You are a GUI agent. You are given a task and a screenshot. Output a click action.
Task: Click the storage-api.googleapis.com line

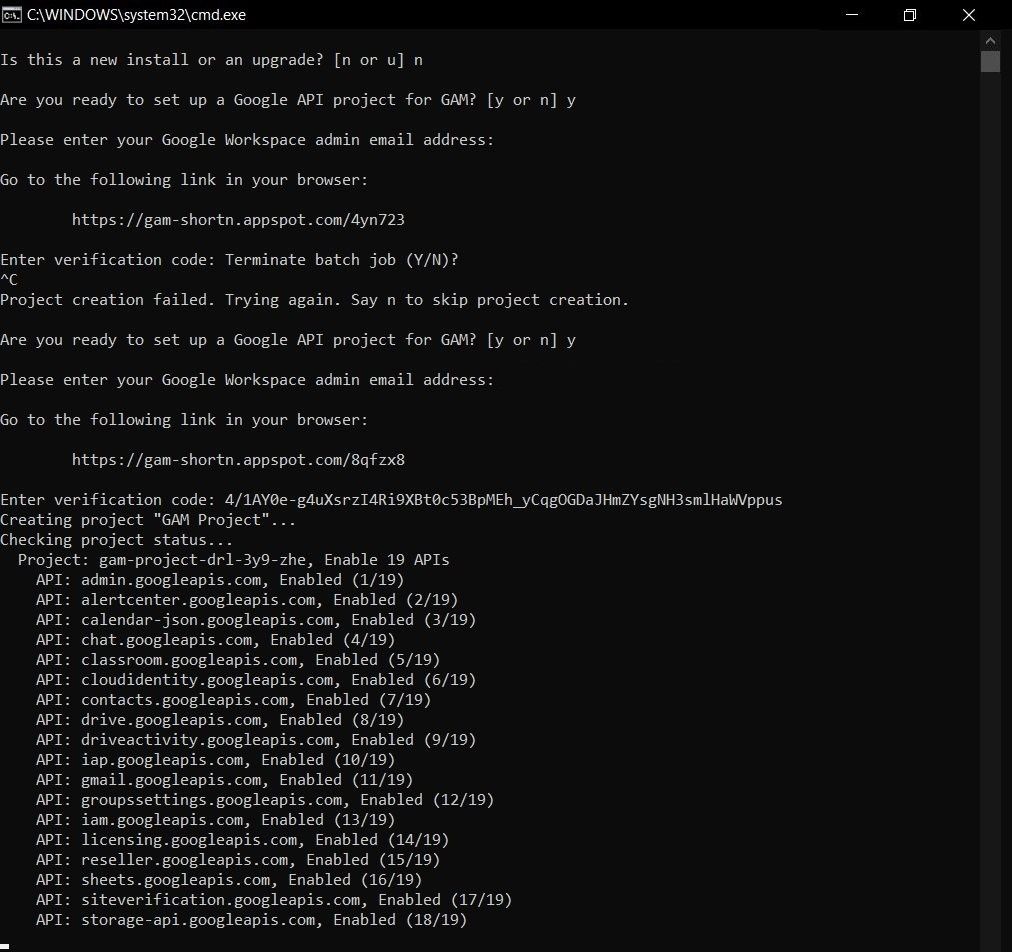(x=252, y=920)
